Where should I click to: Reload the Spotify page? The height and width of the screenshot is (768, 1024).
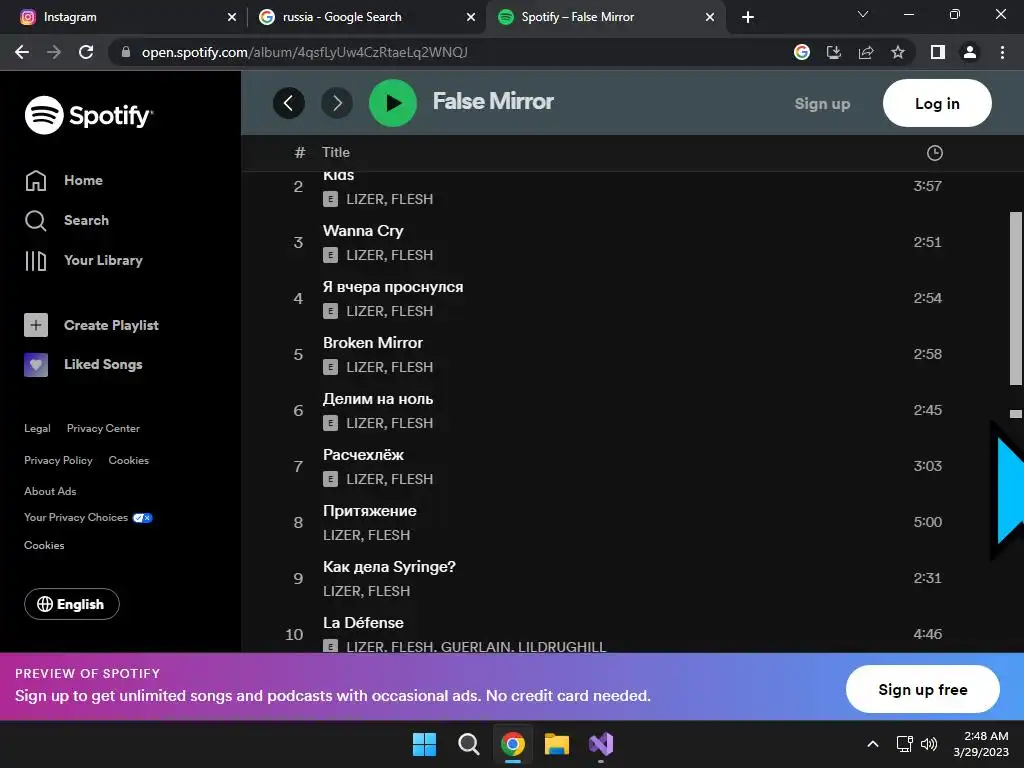(x=86, y=52)
